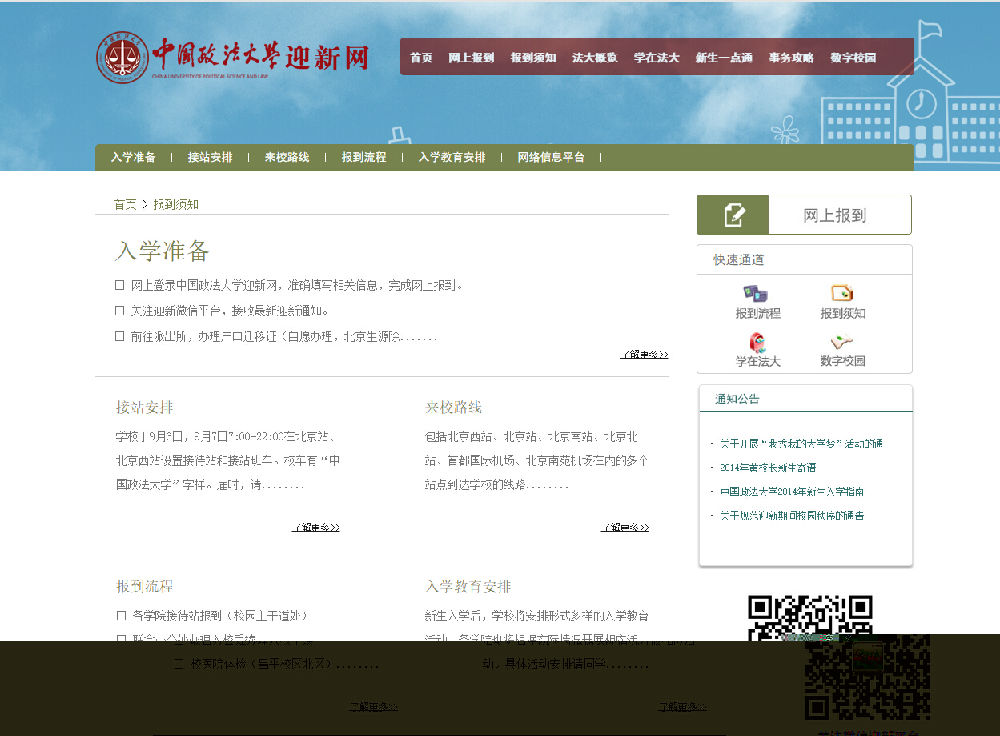The height and width of the screenshot is (736, 1000).
Task: Open 报到须知 in the top navigation bar
Action: click(533, 57)
